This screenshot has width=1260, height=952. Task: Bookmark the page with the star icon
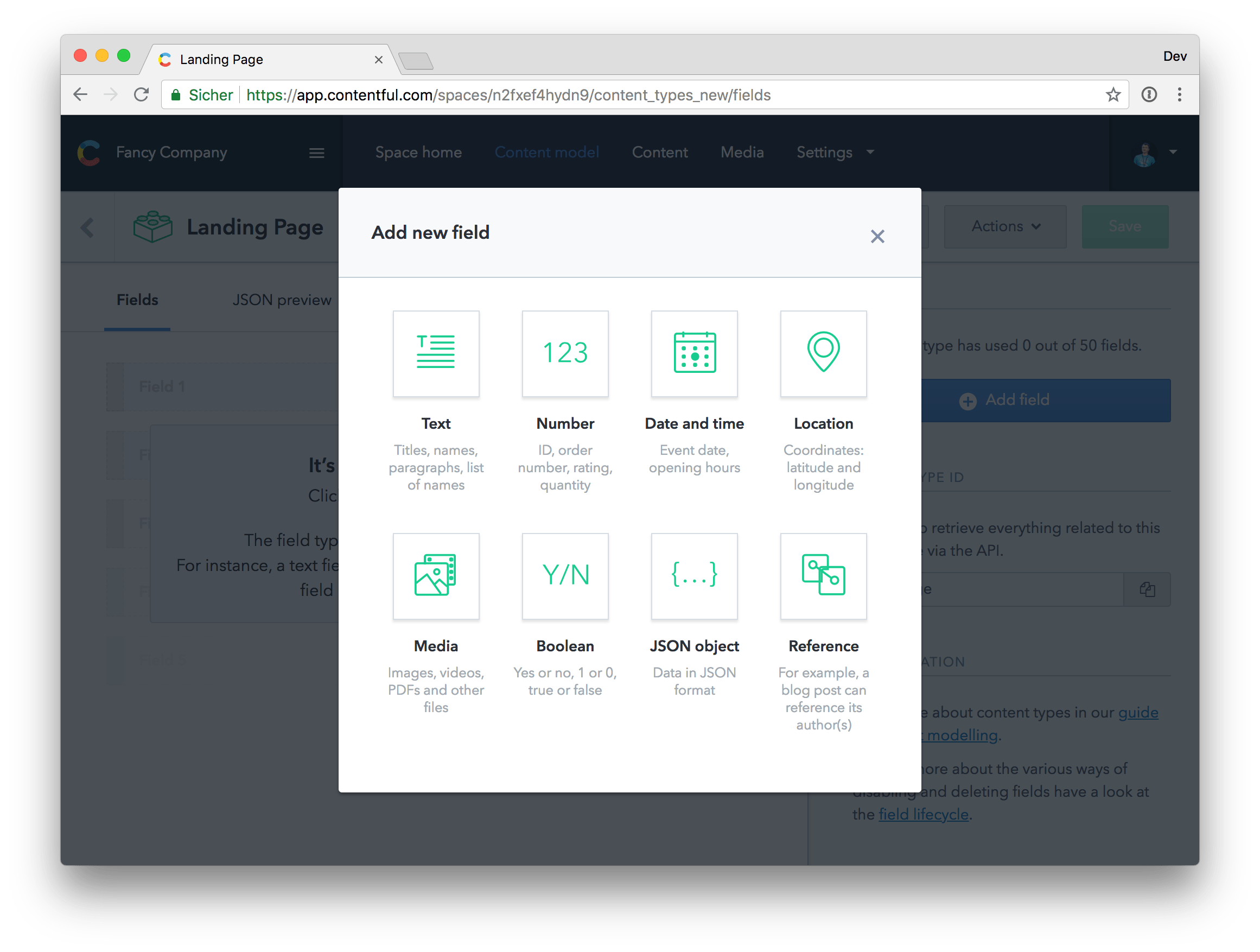tap(1113, 94)
